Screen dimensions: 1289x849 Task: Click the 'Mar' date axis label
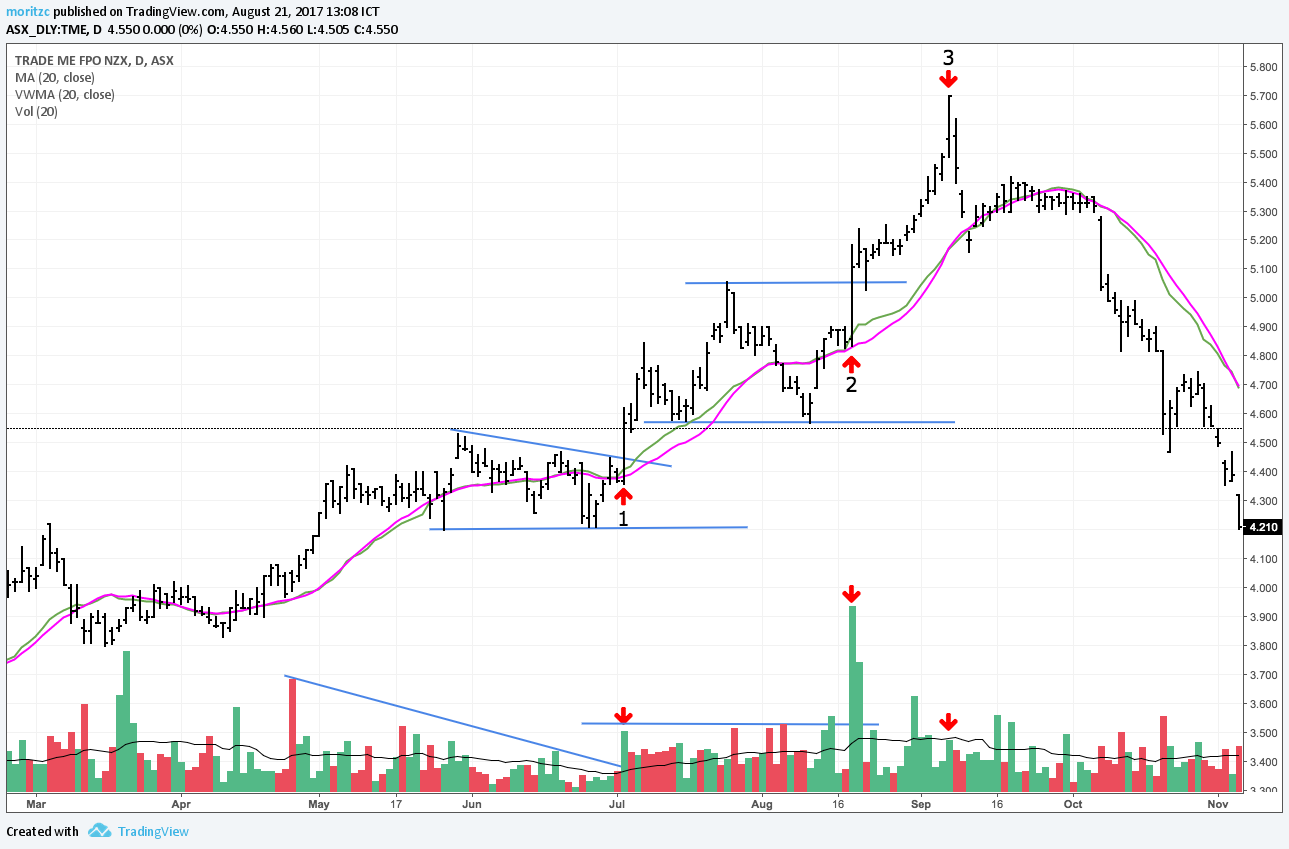click(35, 803)
